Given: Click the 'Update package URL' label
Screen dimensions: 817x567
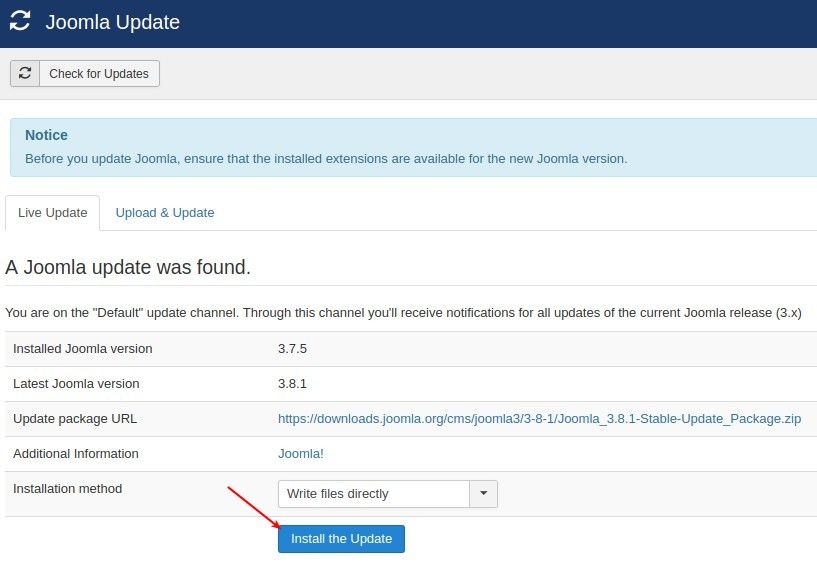Looking at the screenshot, I should tap(75, 418).
